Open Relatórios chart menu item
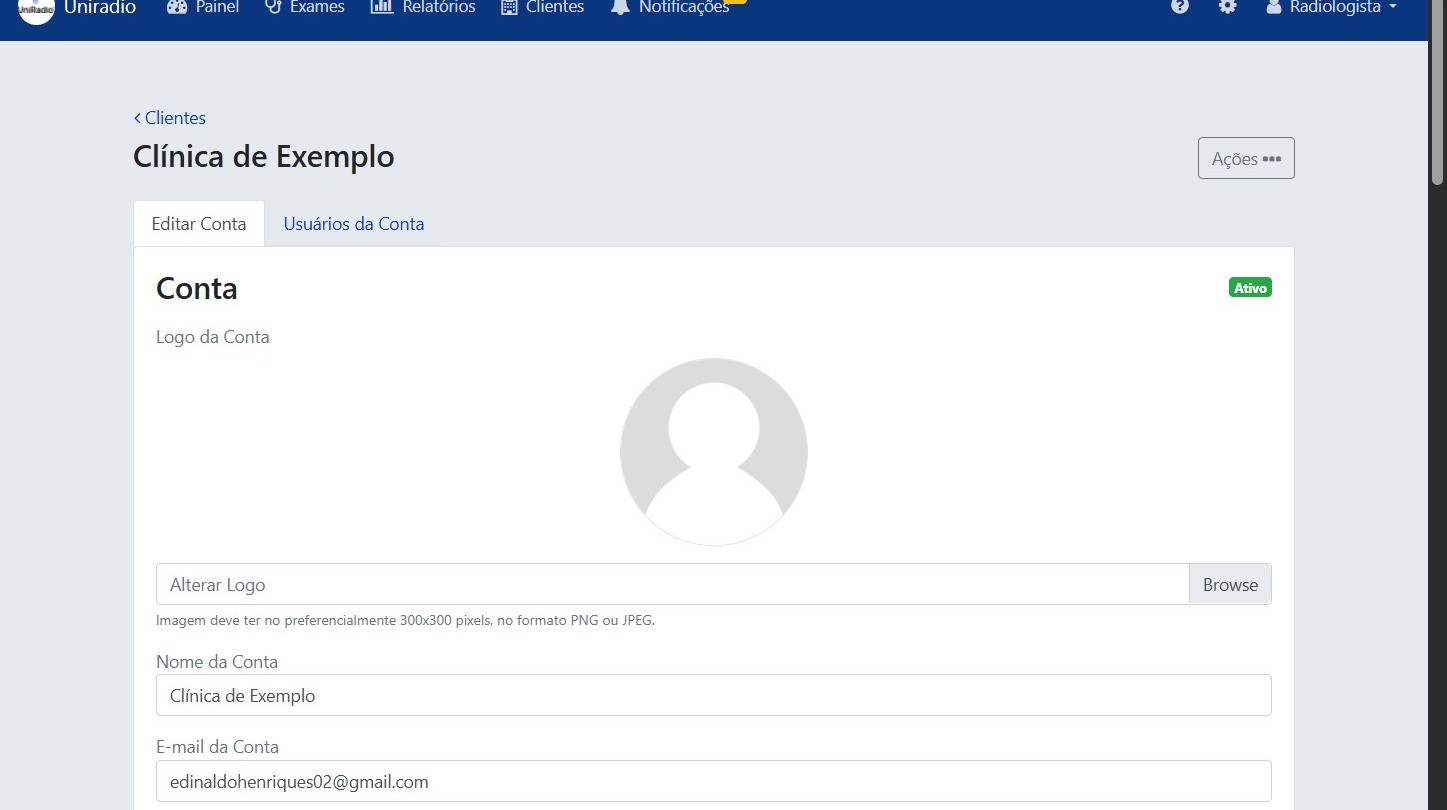This screenshot has width=1447, height=810. tap(381, 7)
